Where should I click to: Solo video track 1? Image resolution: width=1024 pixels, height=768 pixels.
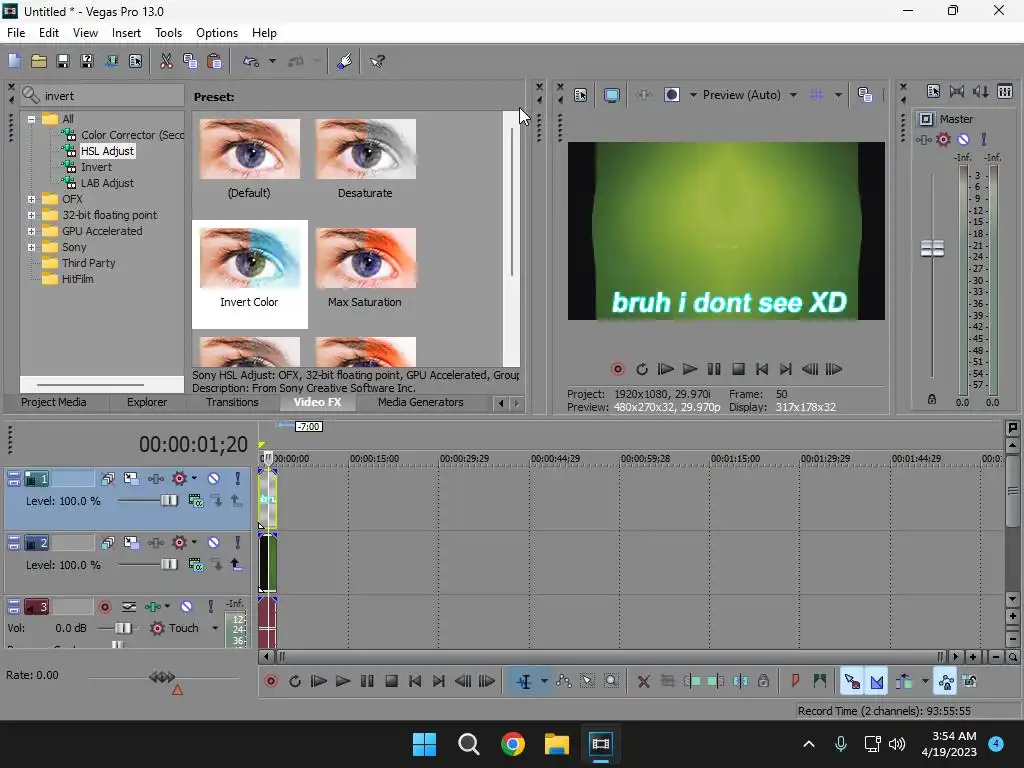238,479
